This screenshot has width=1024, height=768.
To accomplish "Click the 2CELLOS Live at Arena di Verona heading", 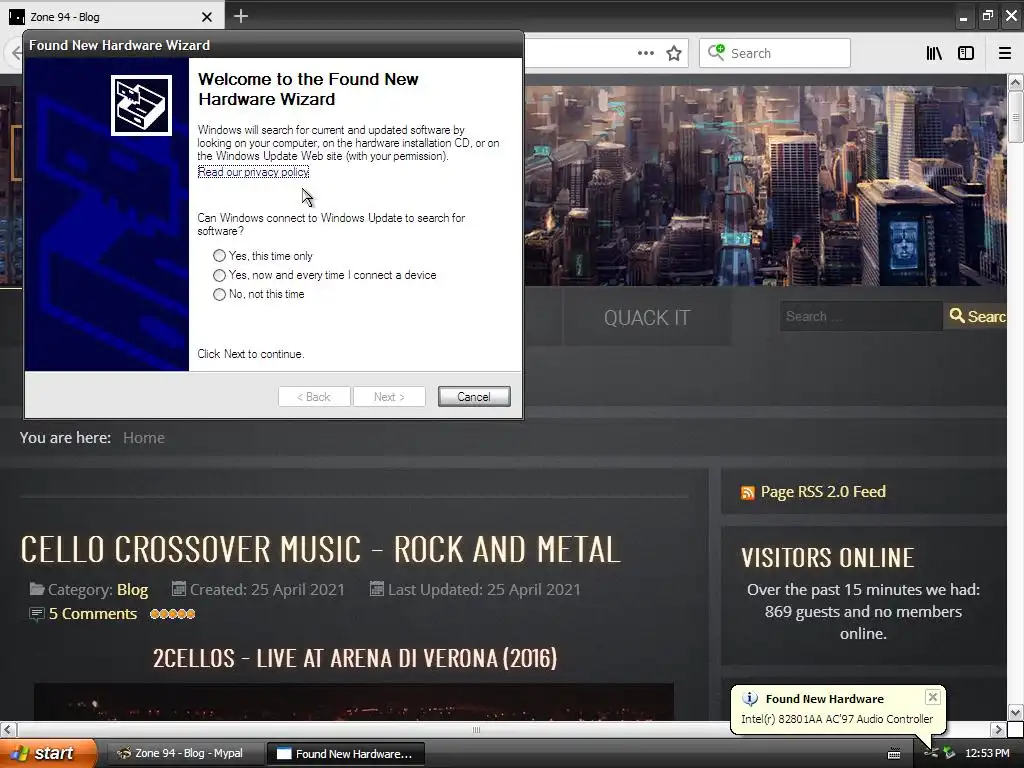I will [355, 658].
